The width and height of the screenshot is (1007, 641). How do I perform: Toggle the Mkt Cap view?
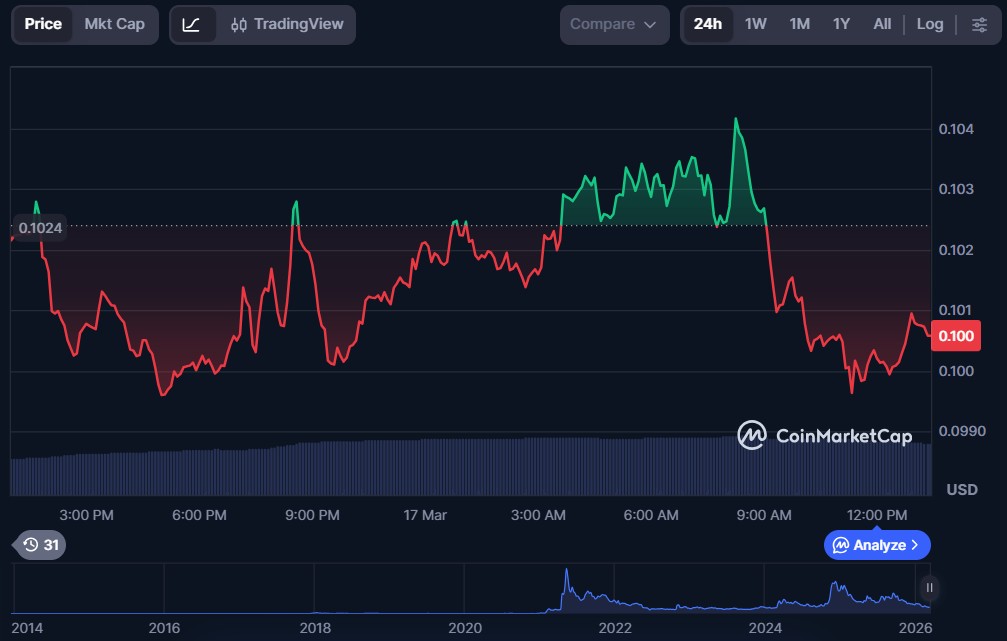(x=114, y=24)
